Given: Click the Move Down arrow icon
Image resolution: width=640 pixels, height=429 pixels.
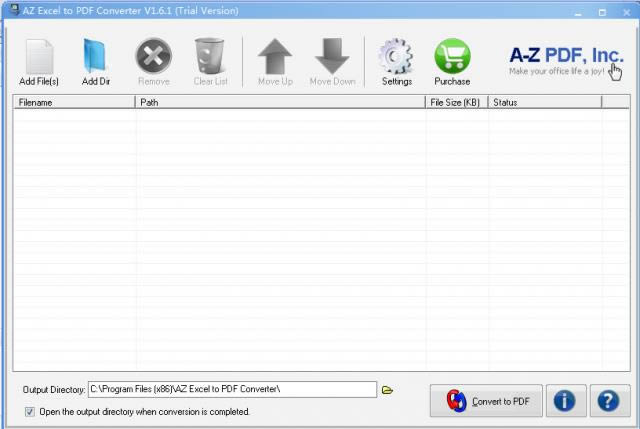Looking at the screenshot, I should tap(332, 56).
